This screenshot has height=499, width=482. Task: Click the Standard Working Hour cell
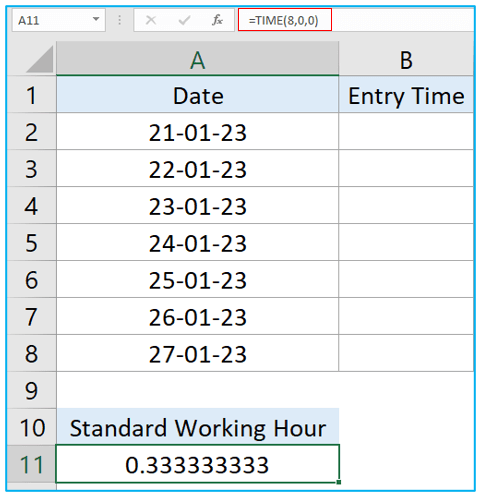(x=198, y=427)
